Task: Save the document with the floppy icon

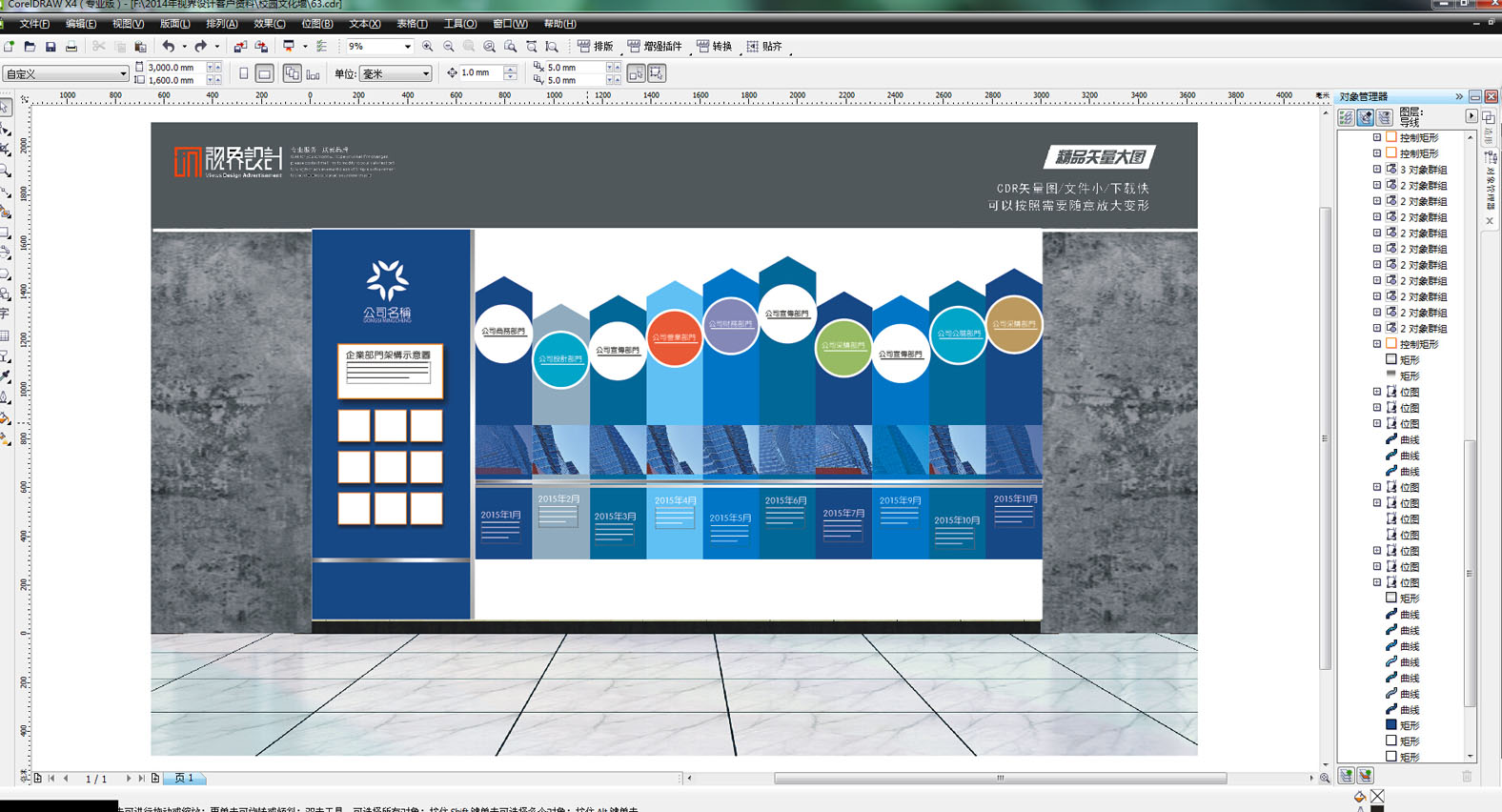Action: click(51, 46)
